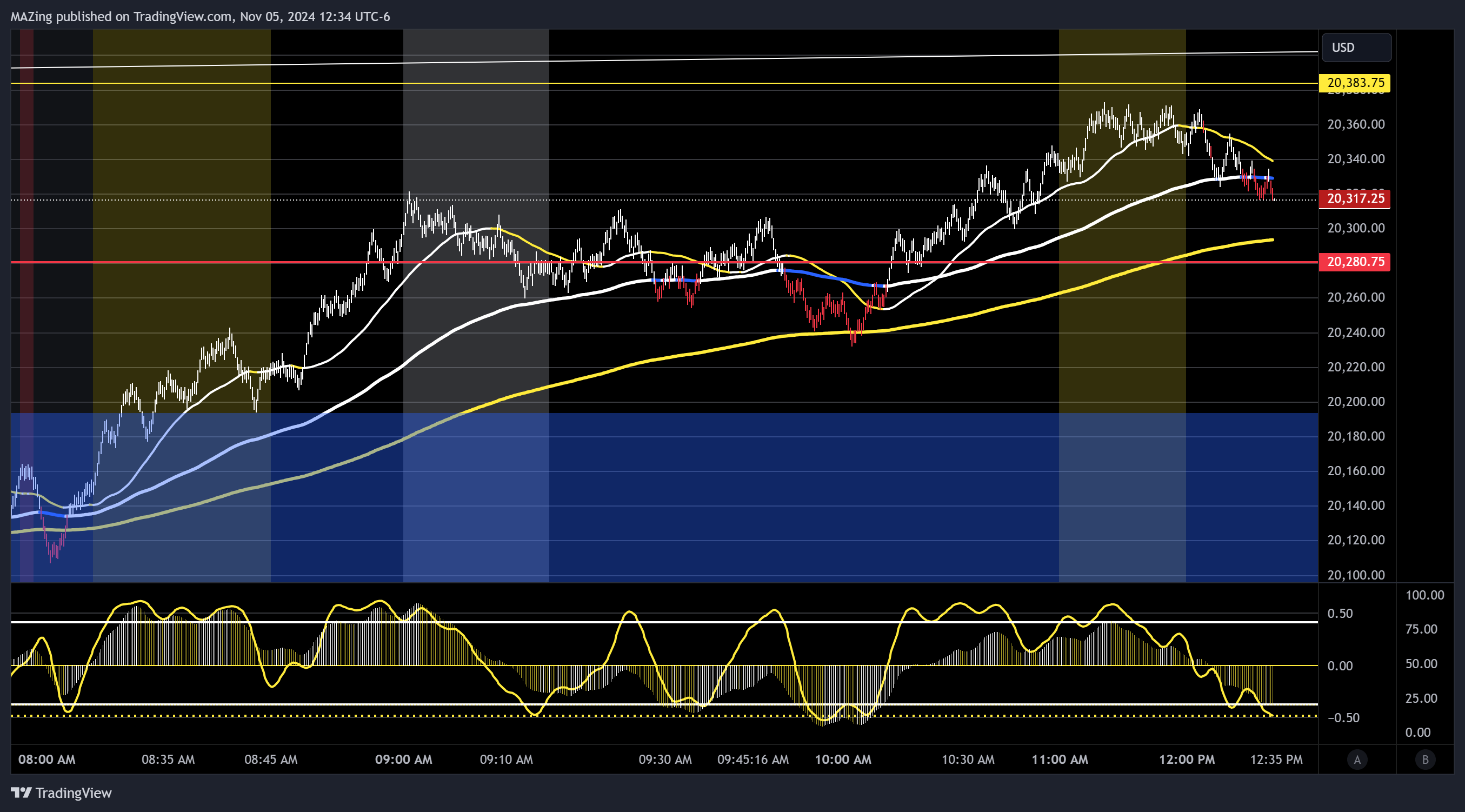1465x812 pixels.
Task: Select the 20,160.00 price axis label
Action: 1356,471
